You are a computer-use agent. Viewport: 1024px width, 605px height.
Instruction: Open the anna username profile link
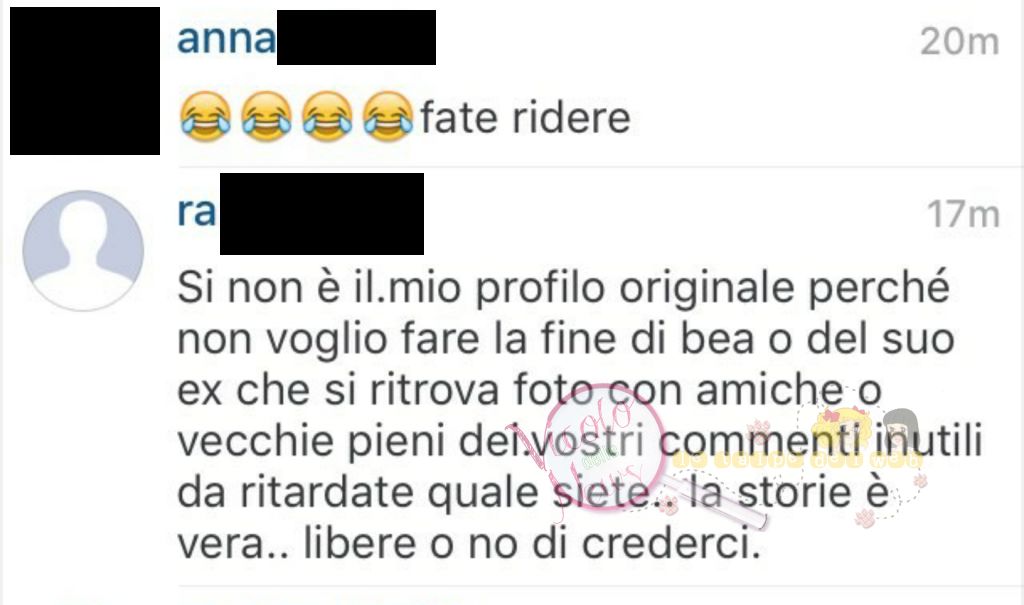pyautogui.click(x=227, y=39)
